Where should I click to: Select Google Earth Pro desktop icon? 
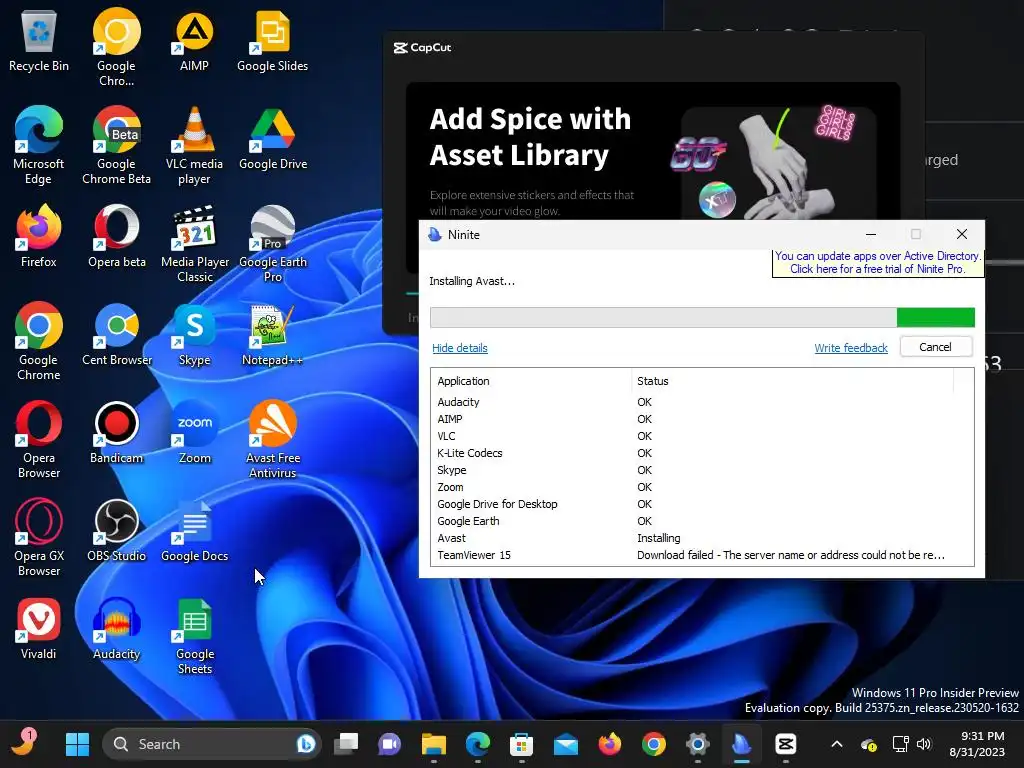(272, 244)
